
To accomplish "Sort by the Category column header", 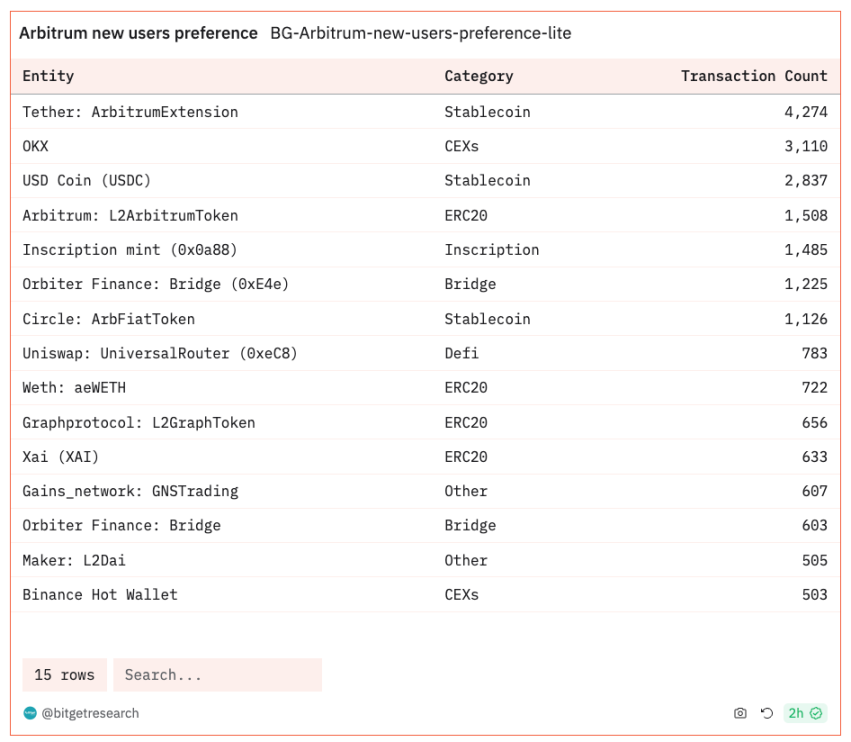I will [479, 76].
